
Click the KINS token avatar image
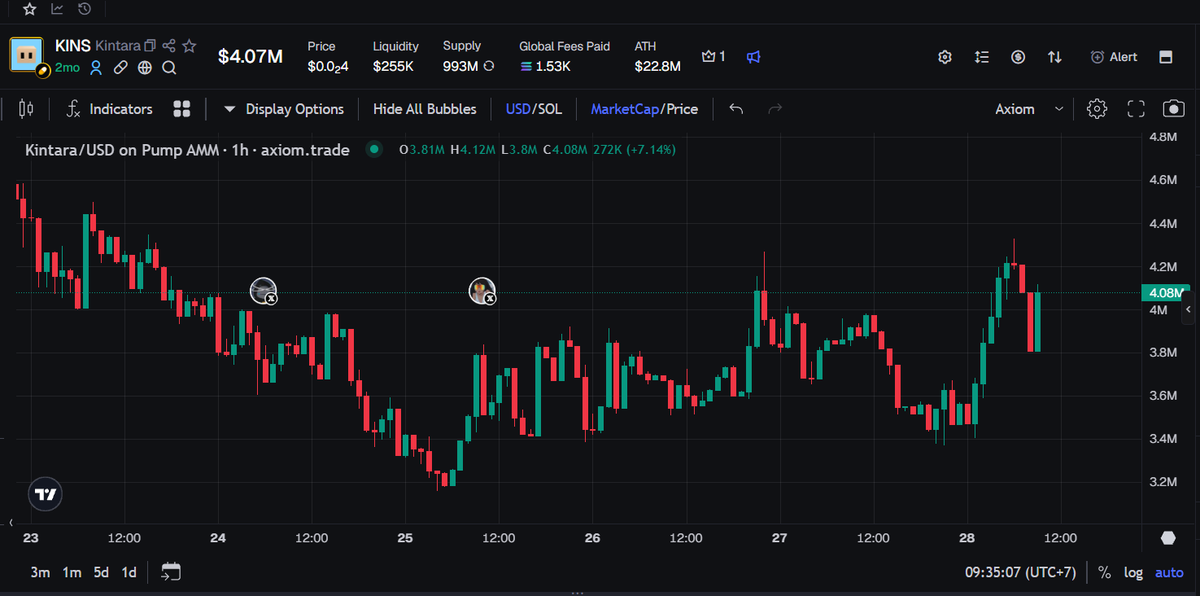coord(27,57)
